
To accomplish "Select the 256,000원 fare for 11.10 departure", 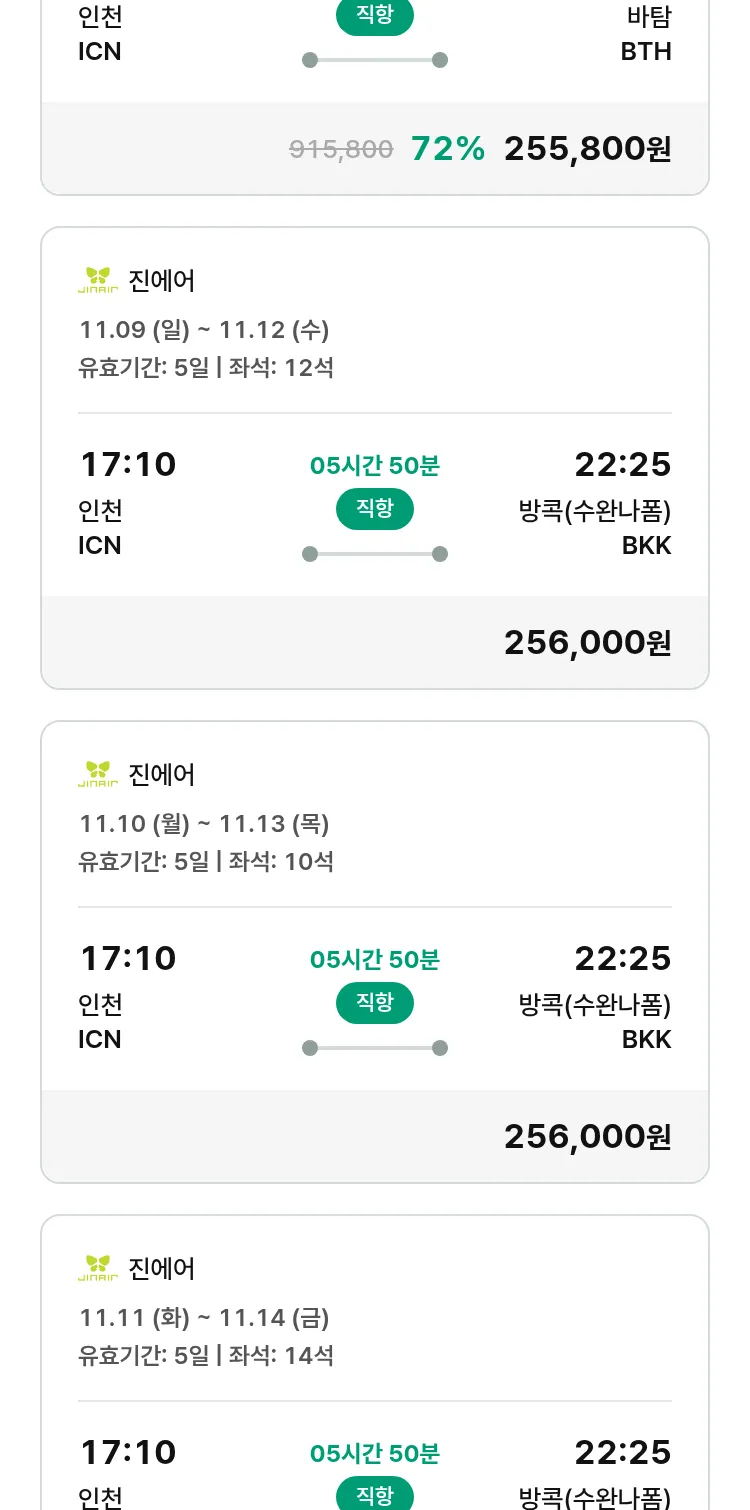I will (587, 1137).
